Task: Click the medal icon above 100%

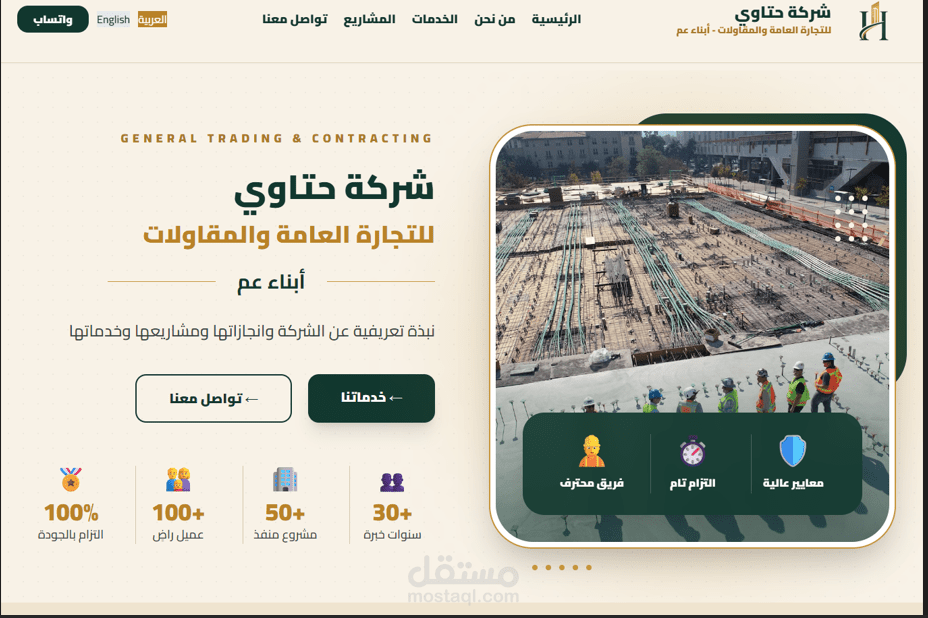Action: pos(71,479)
